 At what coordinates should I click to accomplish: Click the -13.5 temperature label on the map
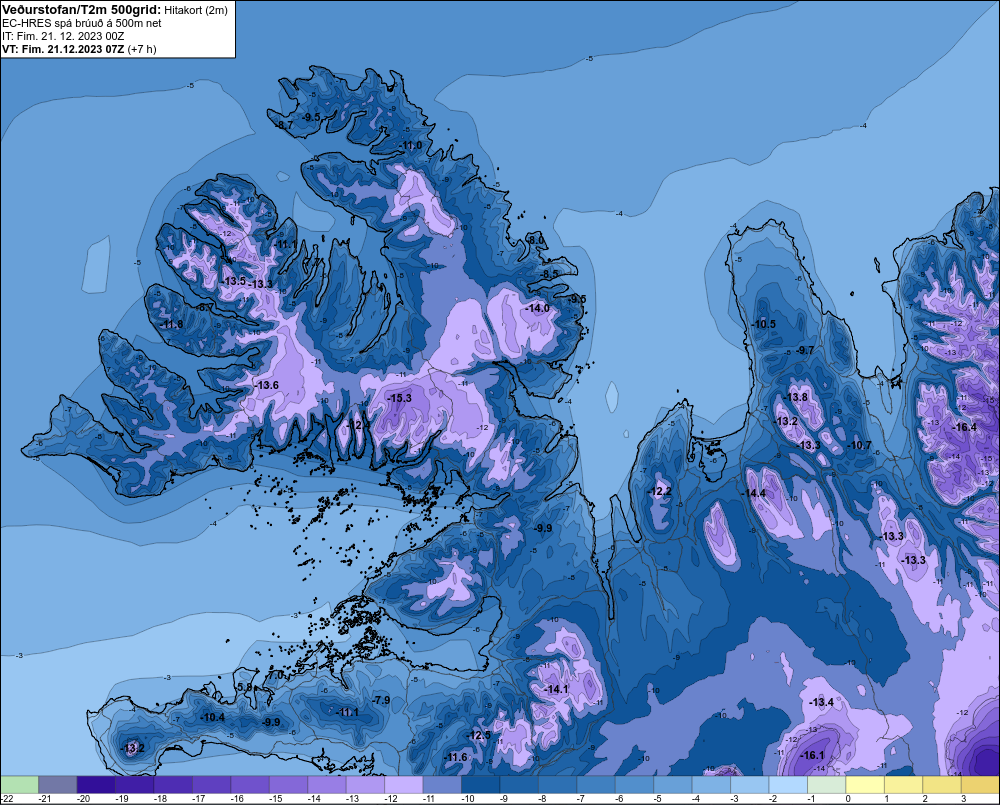coord(234,281)
